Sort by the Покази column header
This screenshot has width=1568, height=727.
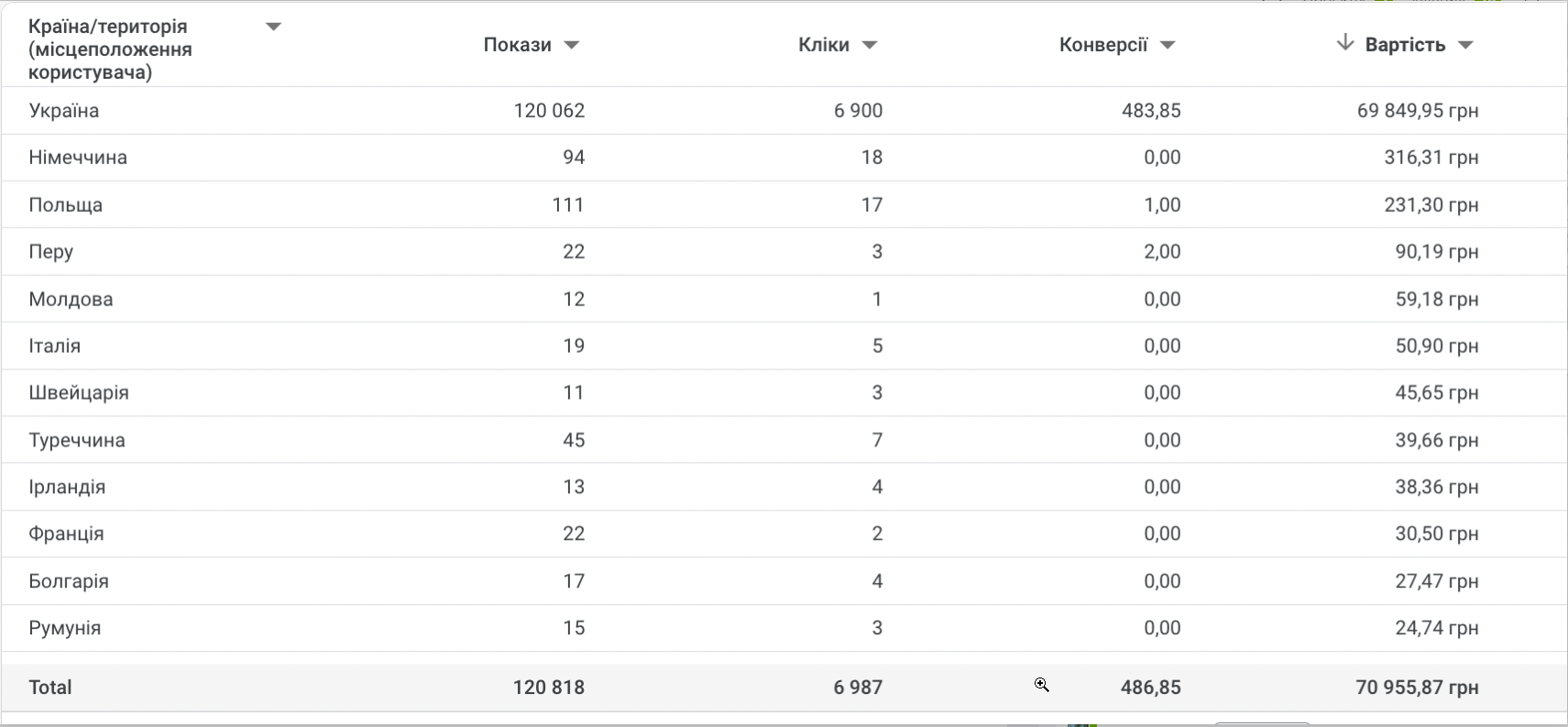tap(517, 45)
